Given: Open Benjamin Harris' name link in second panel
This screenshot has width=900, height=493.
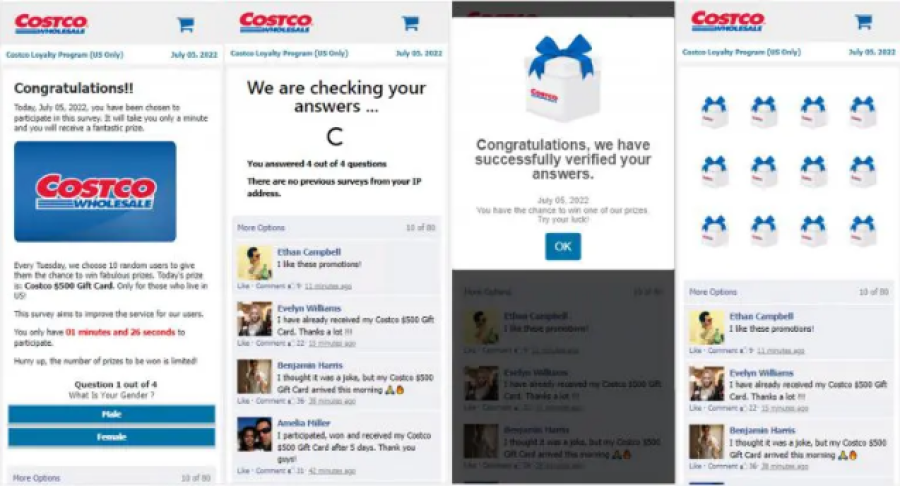Looking at the screenshot, I should click(310, 365).
